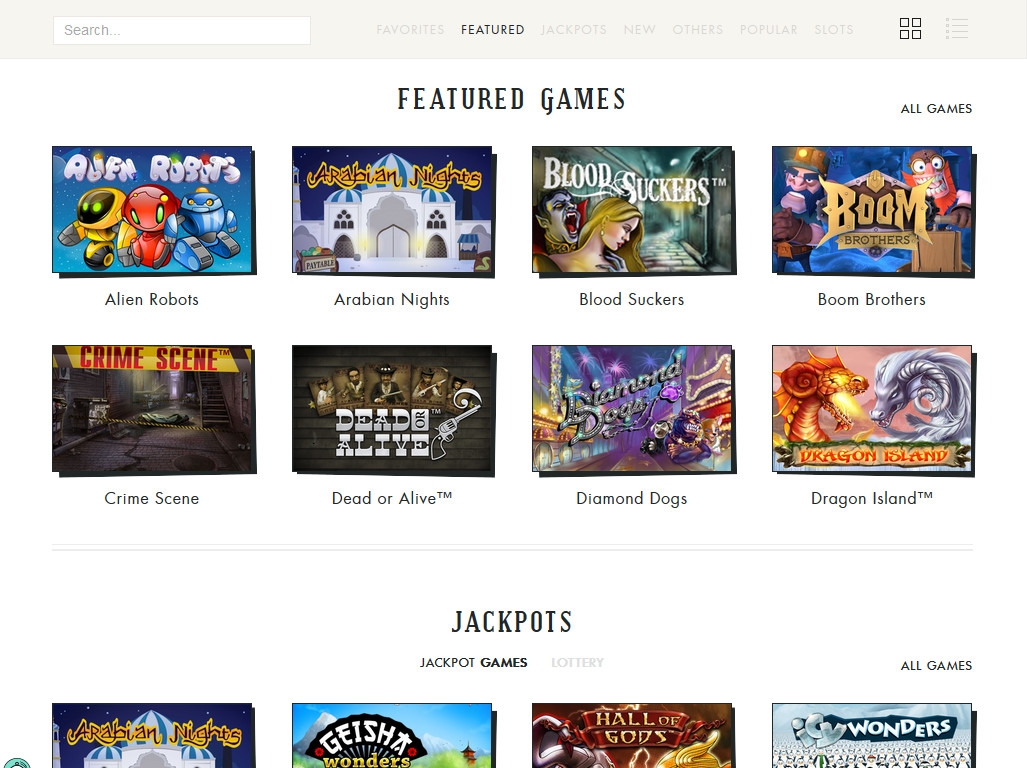Switch to grid view layout
1027x768 pixels.
tap(910, 29)
